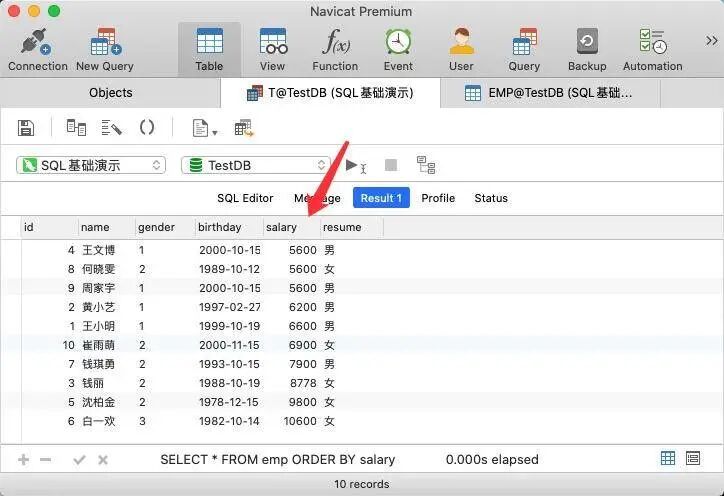Open the Function objects icon
This screenshot has height=496, width=724.
pyautogui.click(x=335, y=49)
